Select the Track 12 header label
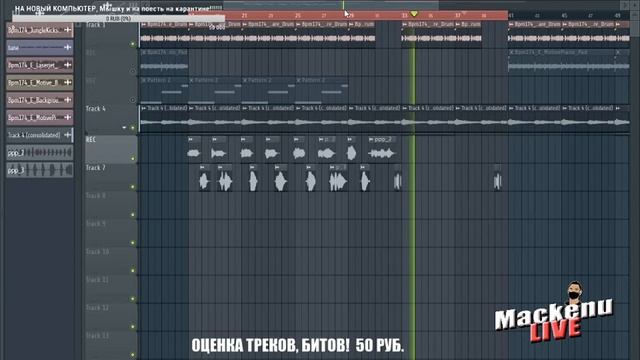 (x=97, y=308)
